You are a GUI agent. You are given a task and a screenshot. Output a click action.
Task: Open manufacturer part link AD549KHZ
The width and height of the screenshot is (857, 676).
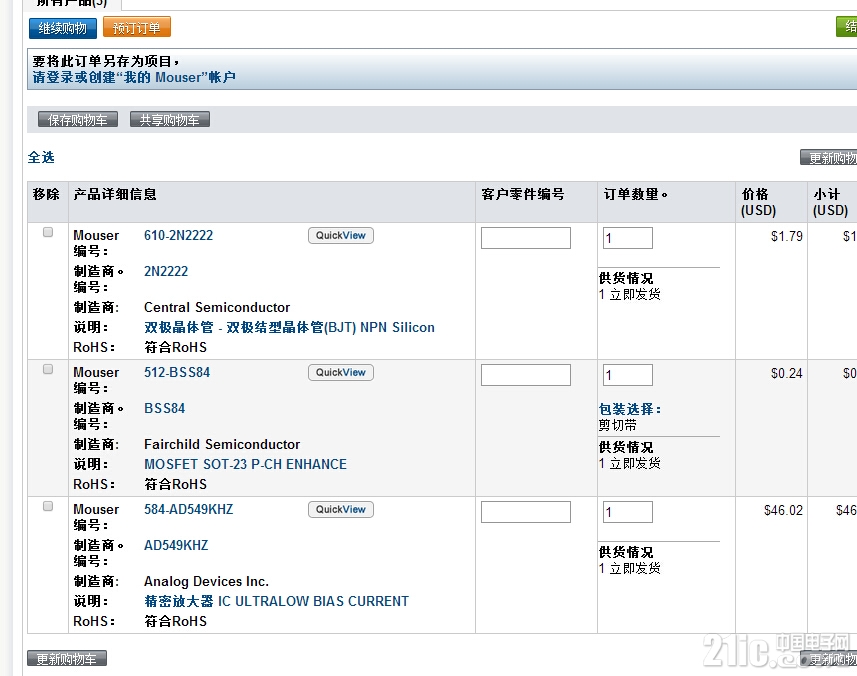176,545
